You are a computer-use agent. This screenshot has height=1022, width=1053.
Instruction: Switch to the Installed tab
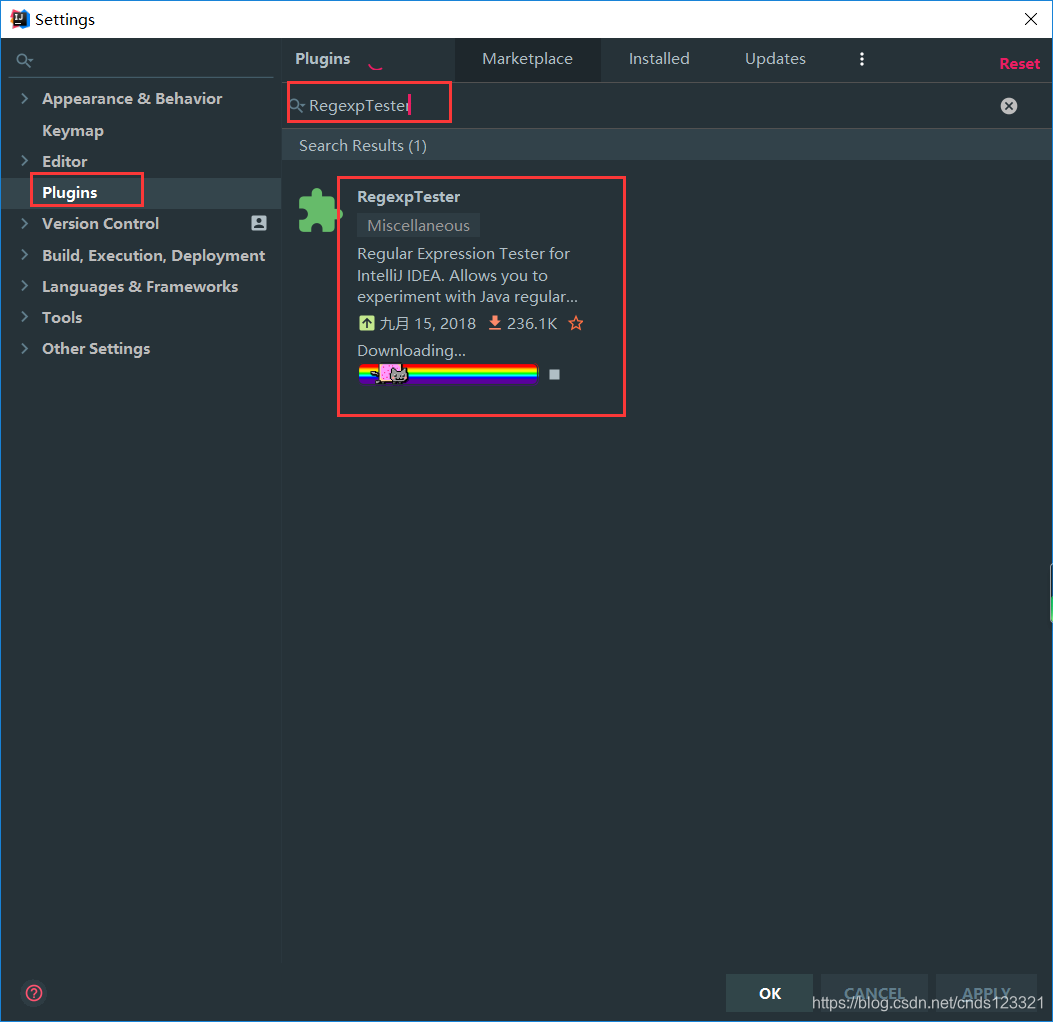[x=659, y=59]
